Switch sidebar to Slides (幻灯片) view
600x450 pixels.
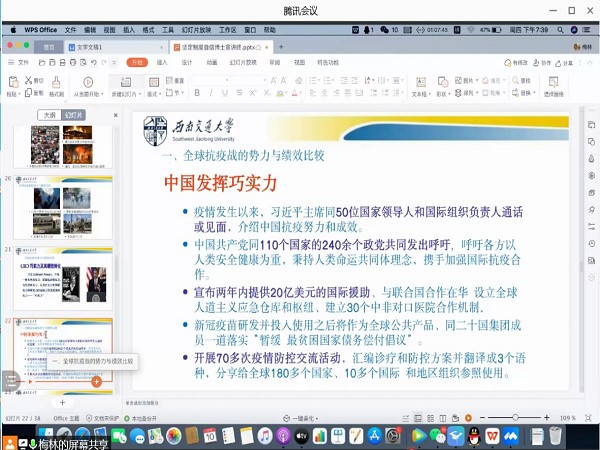(73, 115)
